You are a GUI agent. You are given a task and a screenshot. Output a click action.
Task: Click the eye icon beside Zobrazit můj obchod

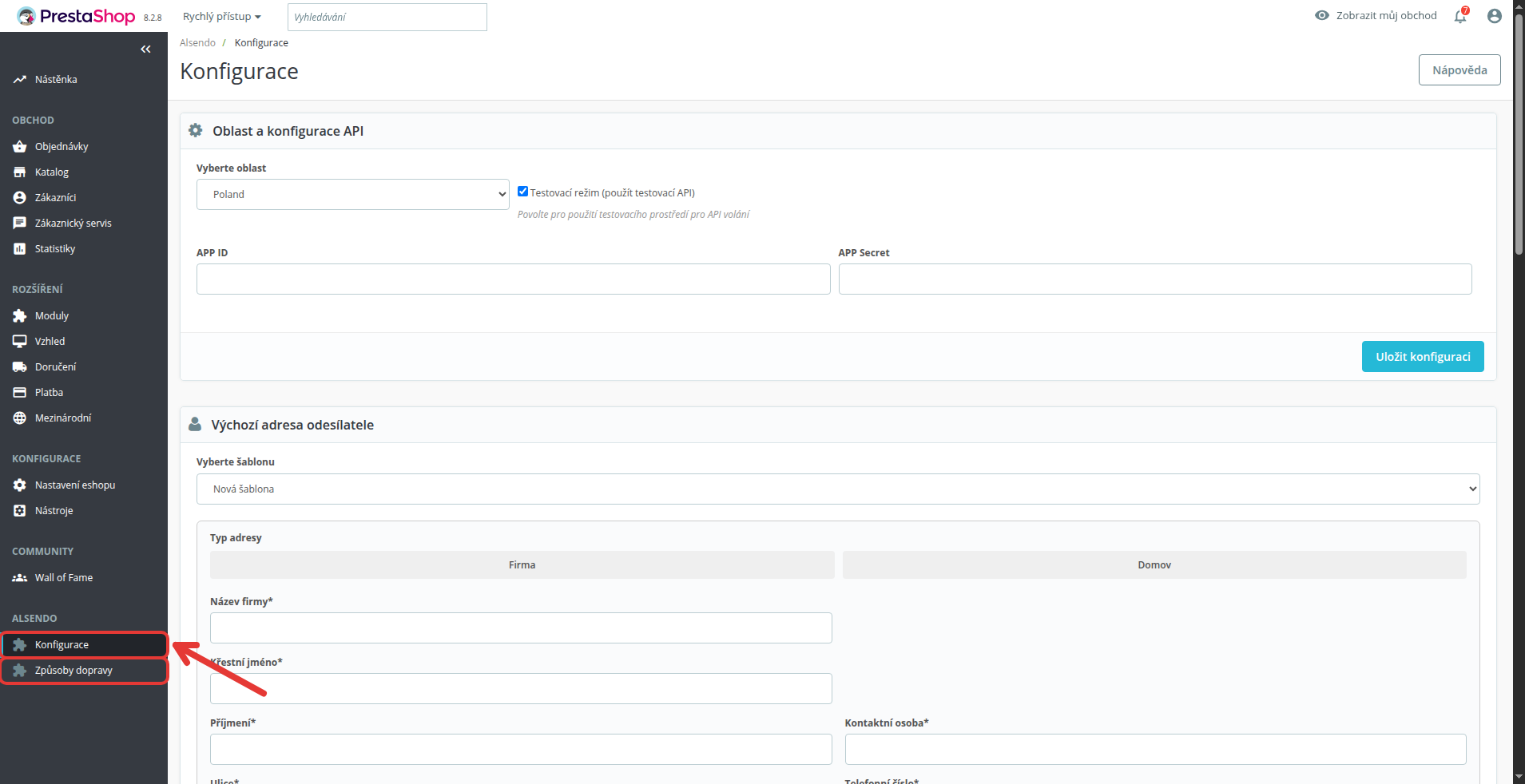1322,15
